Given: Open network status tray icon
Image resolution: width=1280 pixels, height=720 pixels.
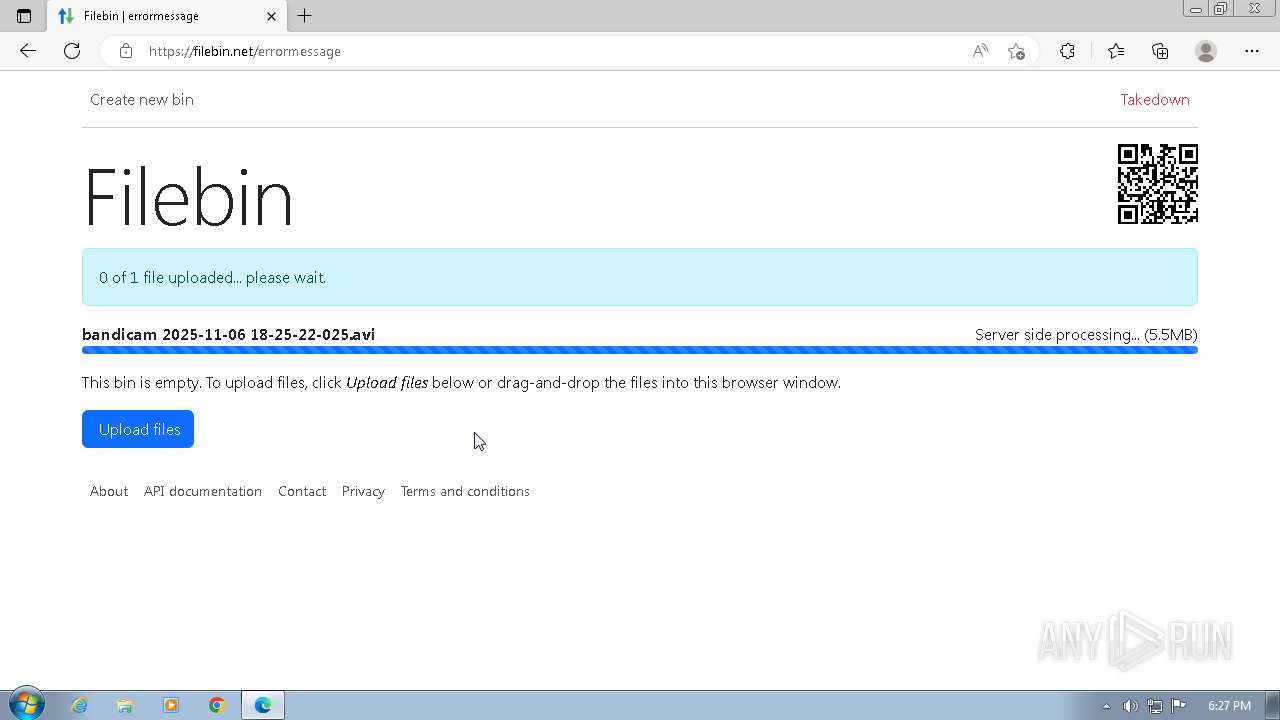Looking at the screenshot, I should click(1154, 706).
